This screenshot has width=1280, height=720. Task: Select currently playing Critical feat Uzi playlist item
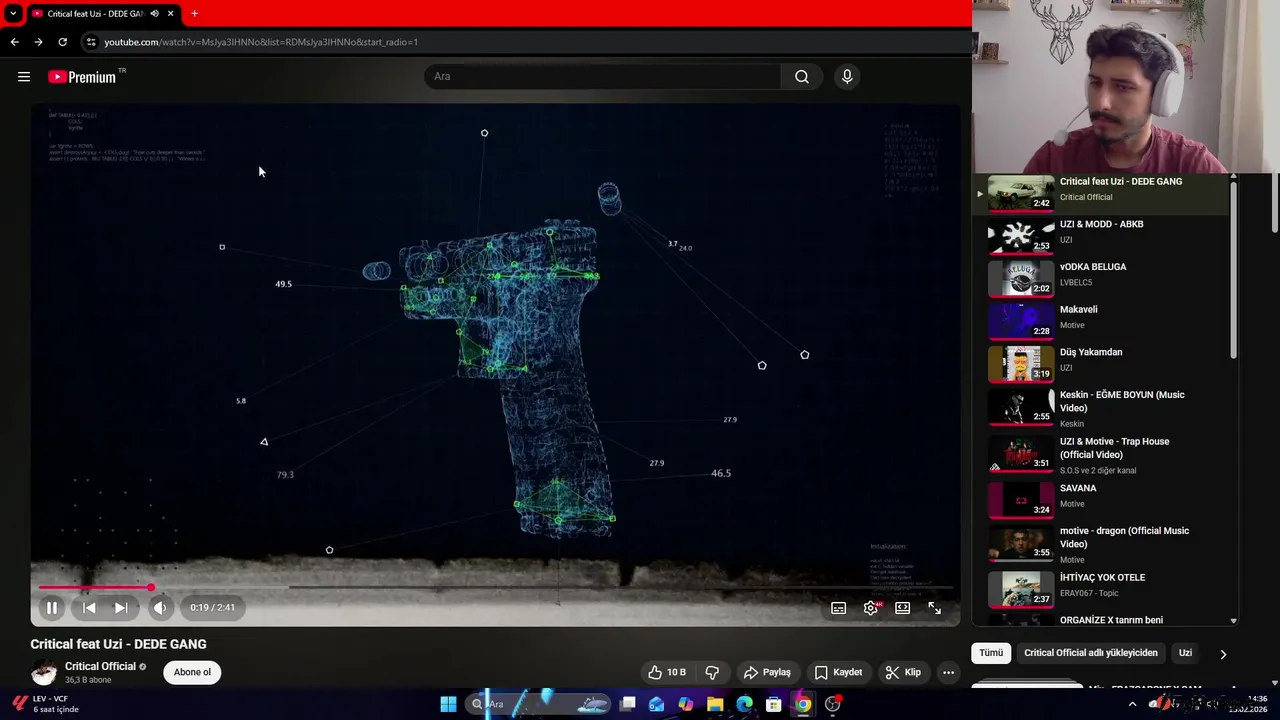(x=1100, y=193)
